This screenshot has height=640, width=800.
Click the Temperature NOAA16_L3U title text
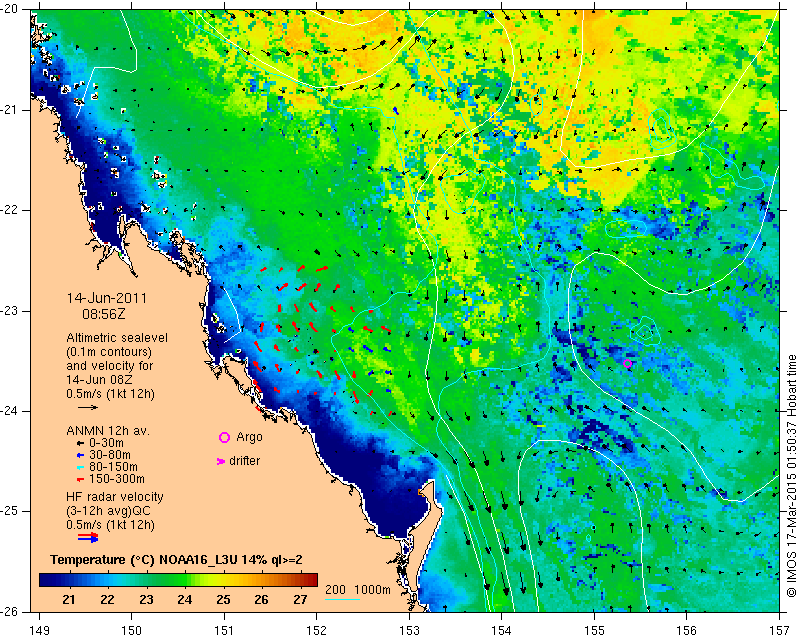pos(176,560)
